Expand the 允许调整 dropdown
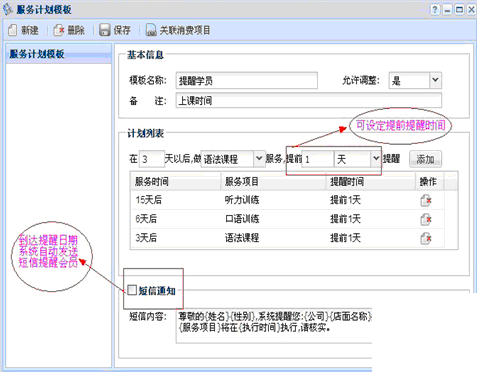477x373 pixels. [435, 80]
